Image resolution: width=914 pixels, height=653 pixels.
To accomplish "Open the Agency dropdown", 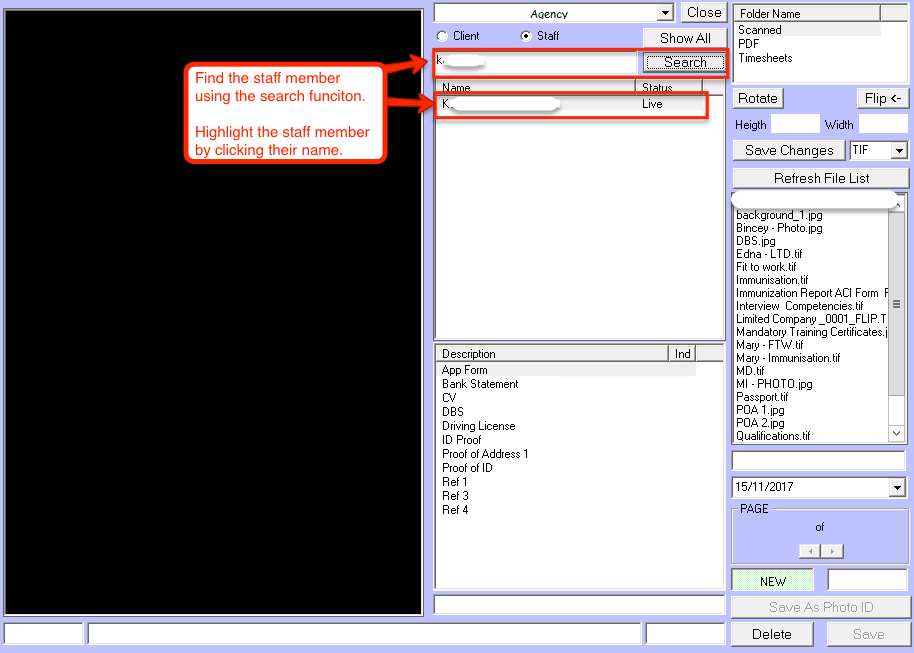I will (x=665, y=13).
